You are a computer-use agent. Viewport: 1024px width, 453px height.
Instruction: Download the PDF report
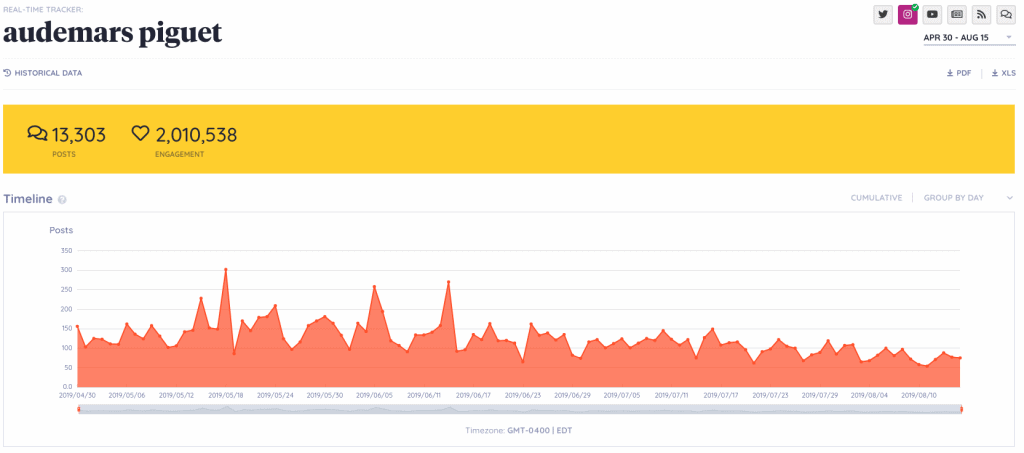click(x=959, y=73)
